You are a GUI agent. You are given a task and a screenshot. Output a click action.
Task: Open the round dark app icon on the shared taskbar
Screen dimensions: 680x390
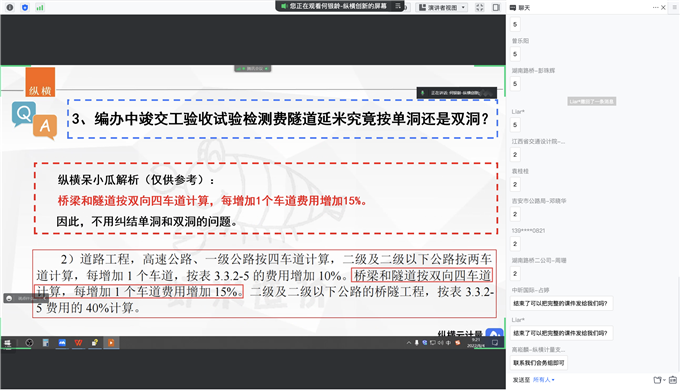[x=29, y=343]
